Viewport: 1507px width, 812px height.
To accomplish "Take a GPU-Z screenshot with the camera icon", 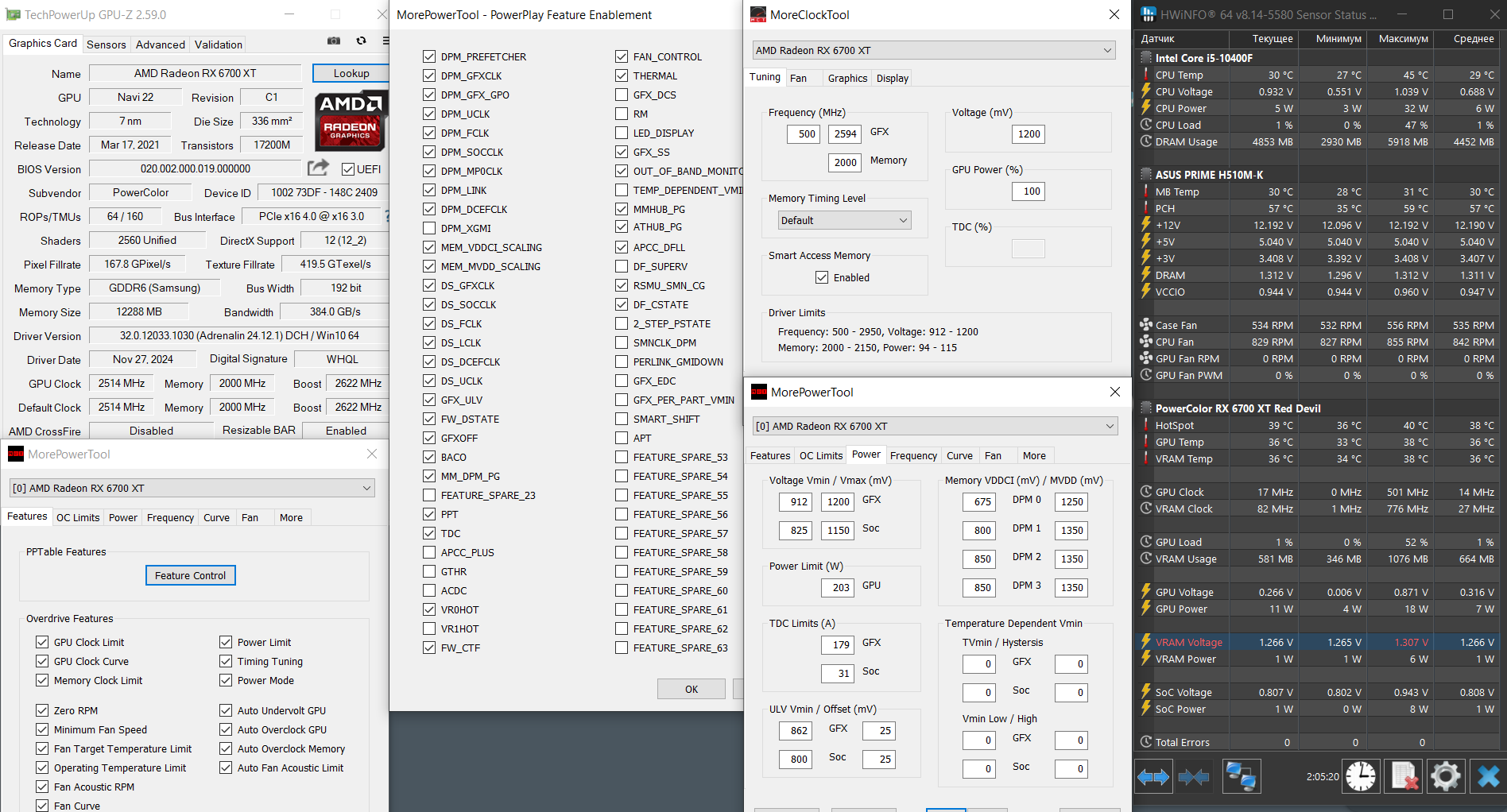I will [334, 41].
